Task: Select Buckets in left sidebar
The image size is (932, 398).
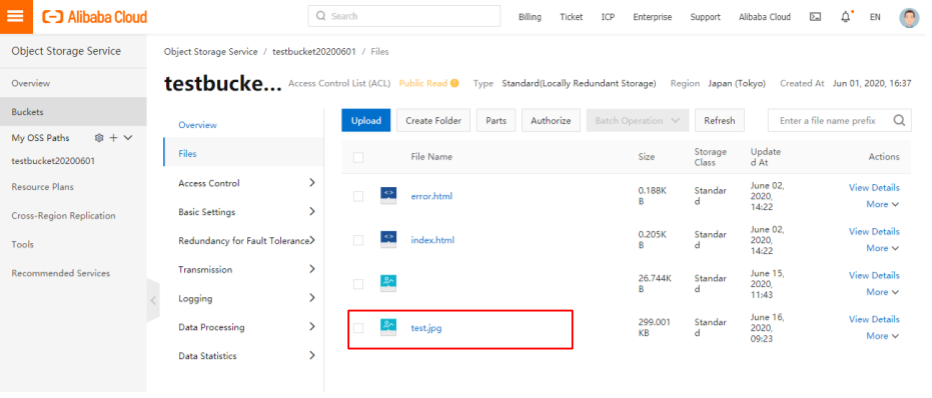Action: point(73,112)
